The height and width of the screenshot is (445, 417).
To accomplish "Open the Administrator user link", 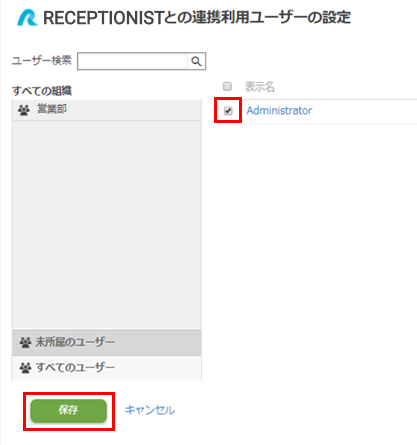I will pos(279,111).
